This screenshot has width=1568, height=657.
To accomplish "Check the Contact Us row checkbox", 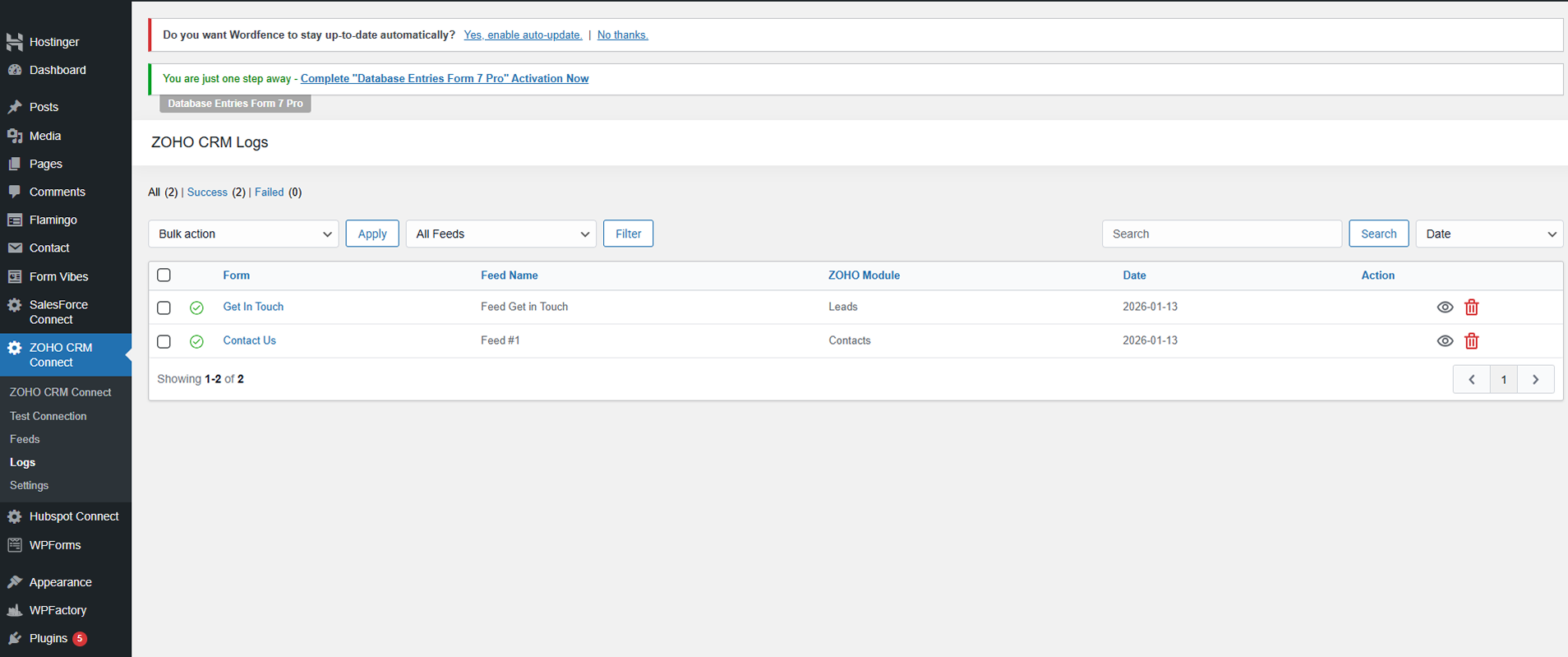I will (164, 341).
